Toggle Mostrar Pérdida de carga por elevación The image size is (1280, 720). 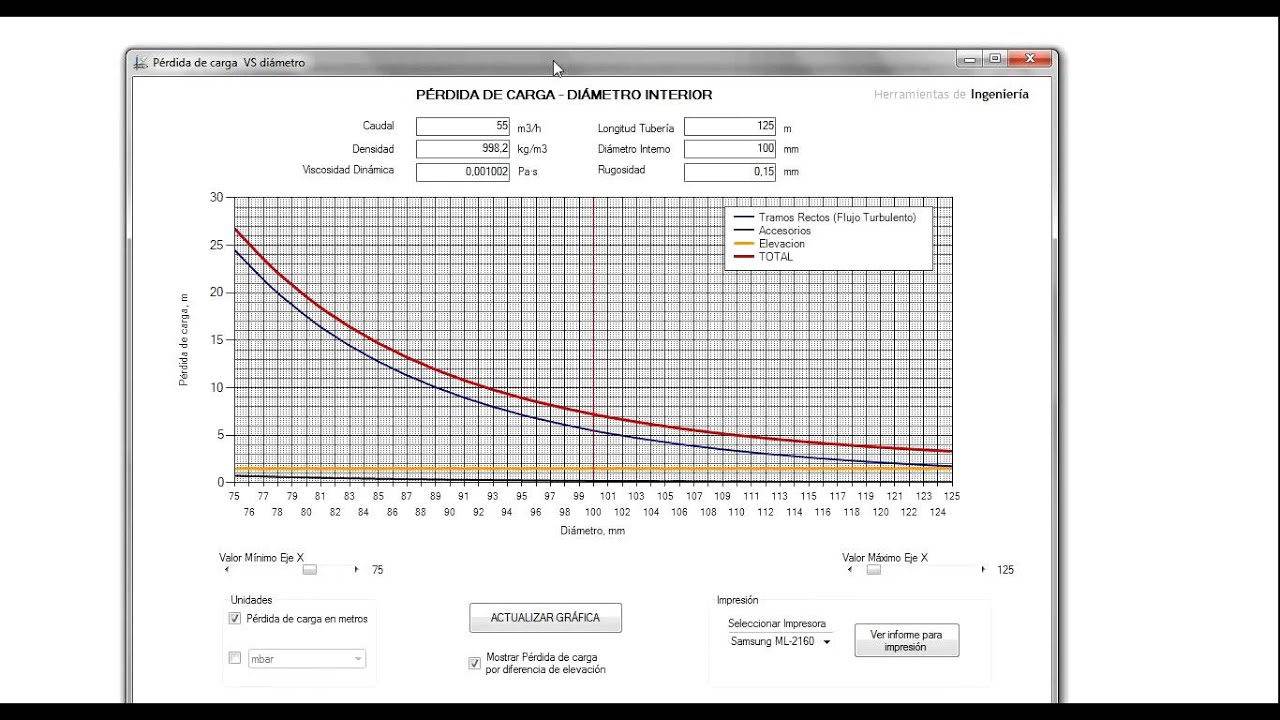tap(474, 663)
